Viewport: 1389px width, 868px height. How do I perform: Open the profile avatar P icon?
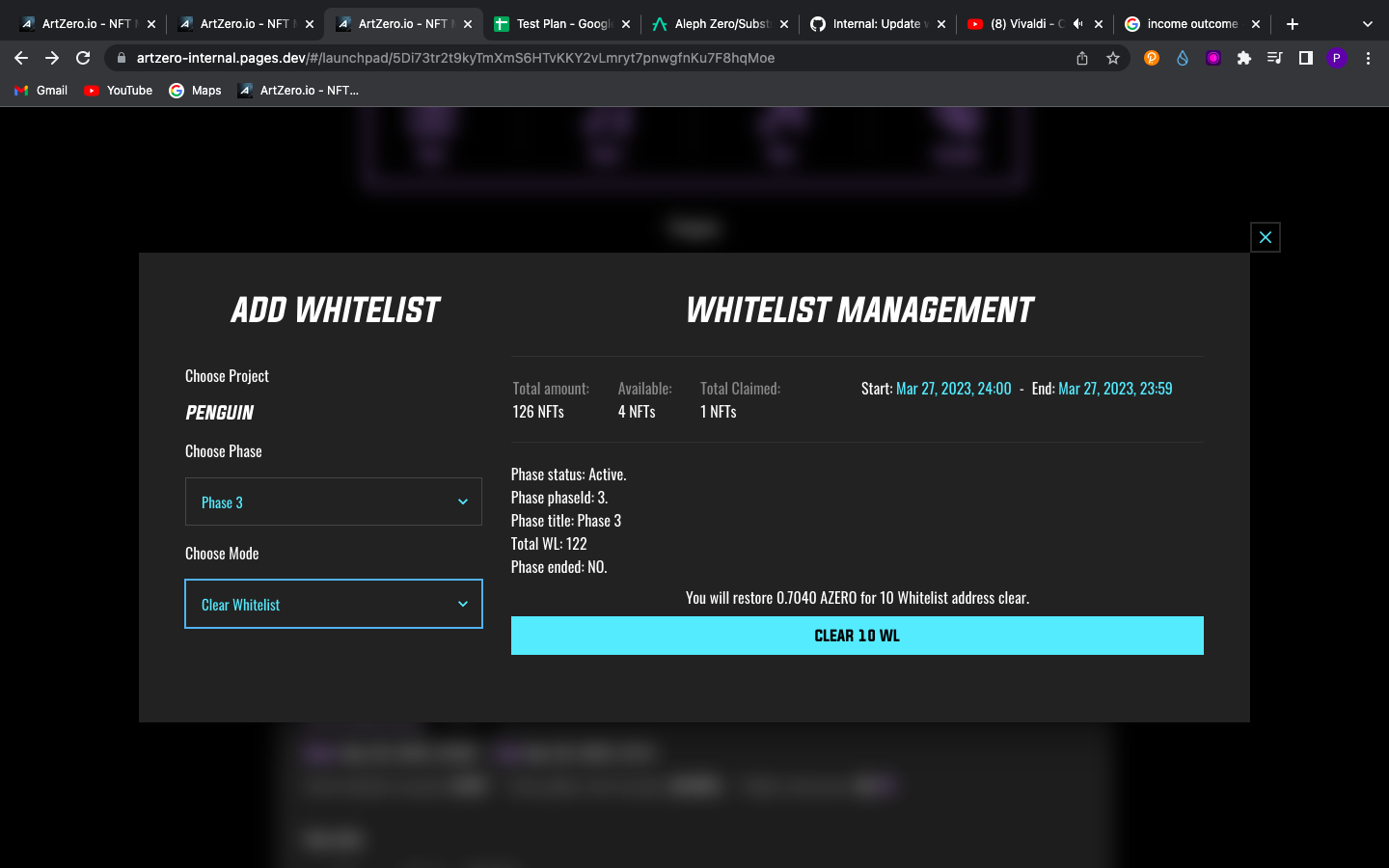pyautogui.click(x=1336, y=58)
